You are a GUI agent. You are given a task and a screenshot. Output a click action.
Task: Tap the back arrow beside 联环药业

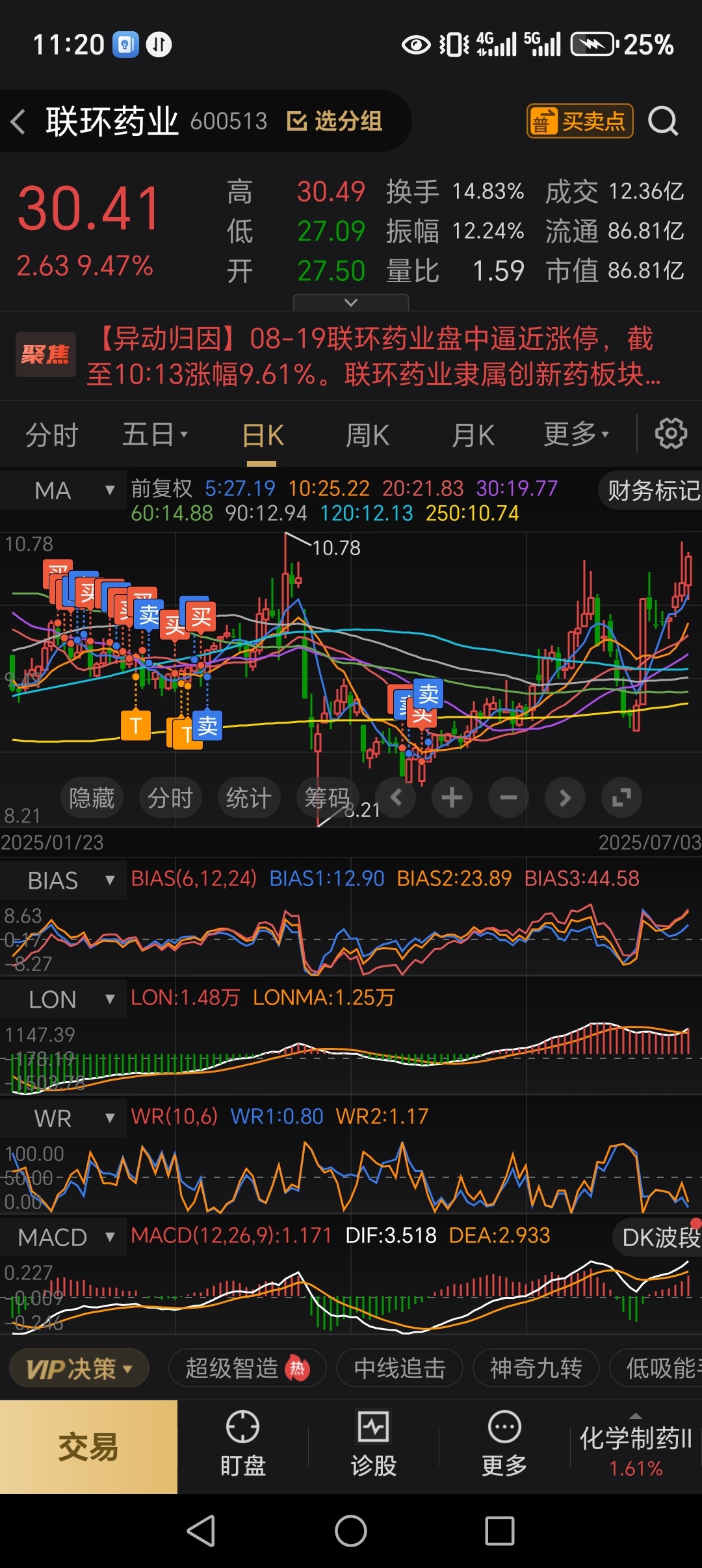[19, 122]
